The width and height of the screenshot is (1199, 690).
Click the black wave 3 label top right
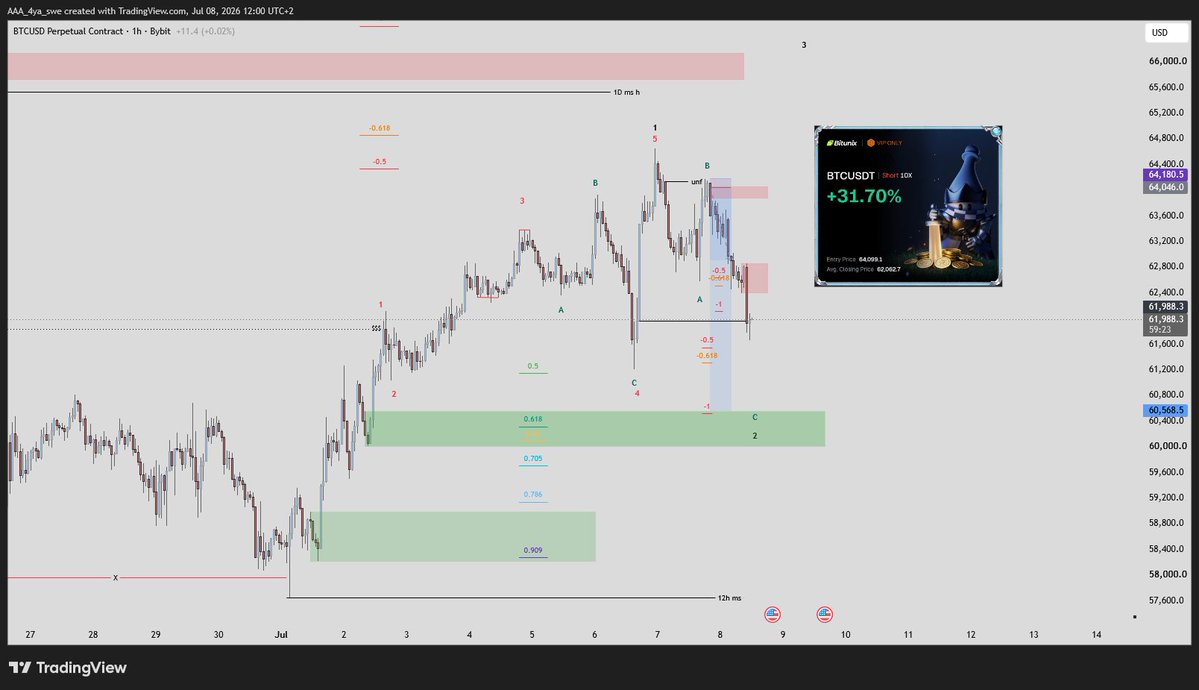pos(804,45)
